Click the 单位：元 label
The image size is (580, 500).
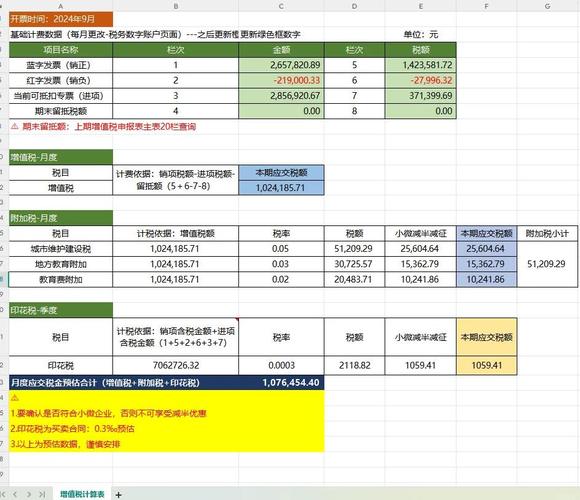coord(421,35)
